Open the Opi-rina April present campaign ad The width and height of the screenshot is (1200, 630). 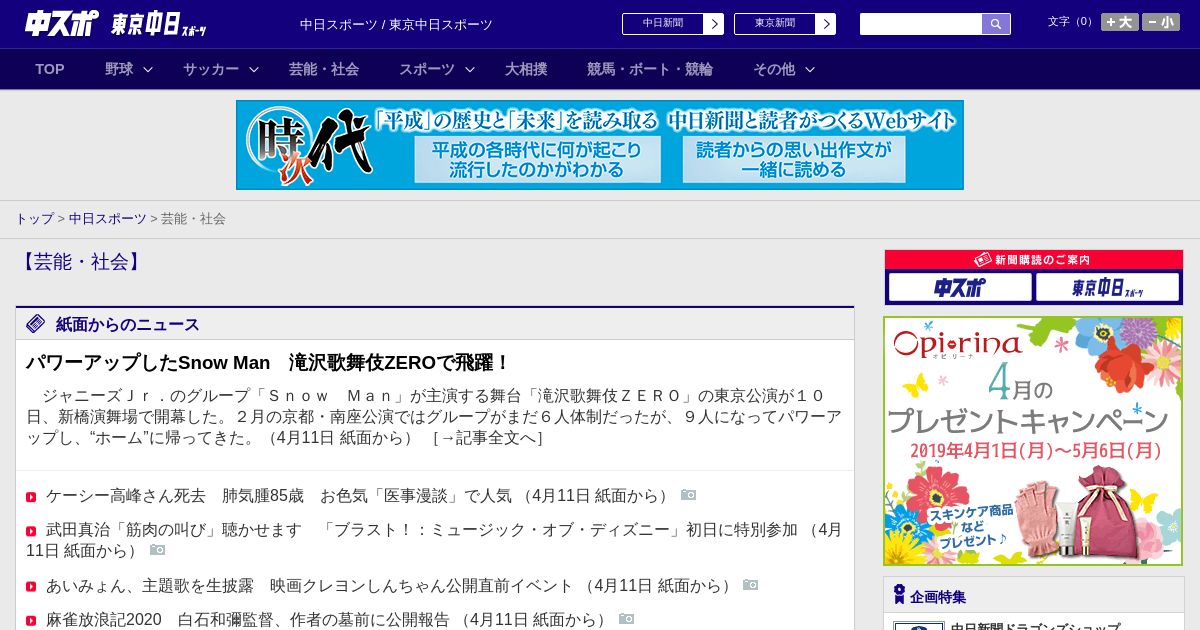click(x=1033, y=441)
